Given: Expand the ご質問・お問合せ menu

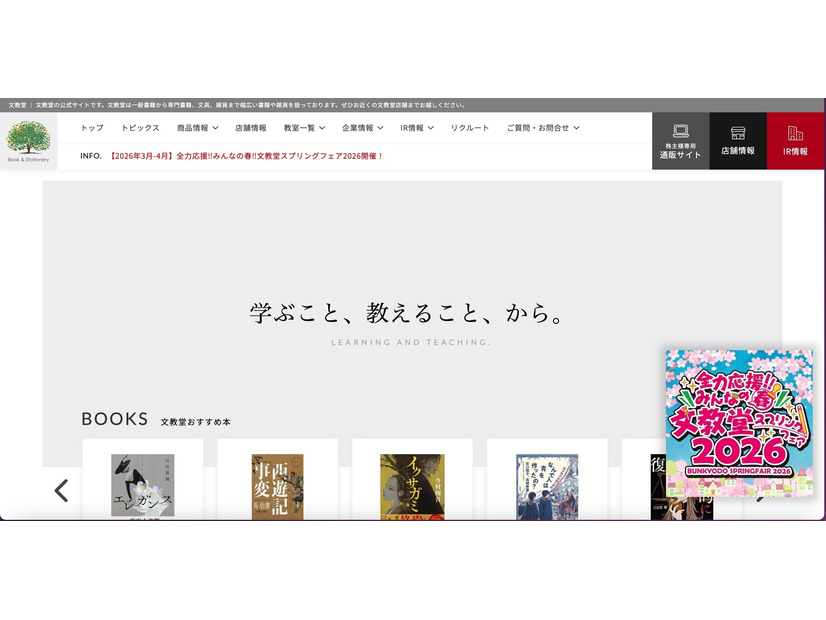Looking at the screenshot, I should tap(542, 128).
